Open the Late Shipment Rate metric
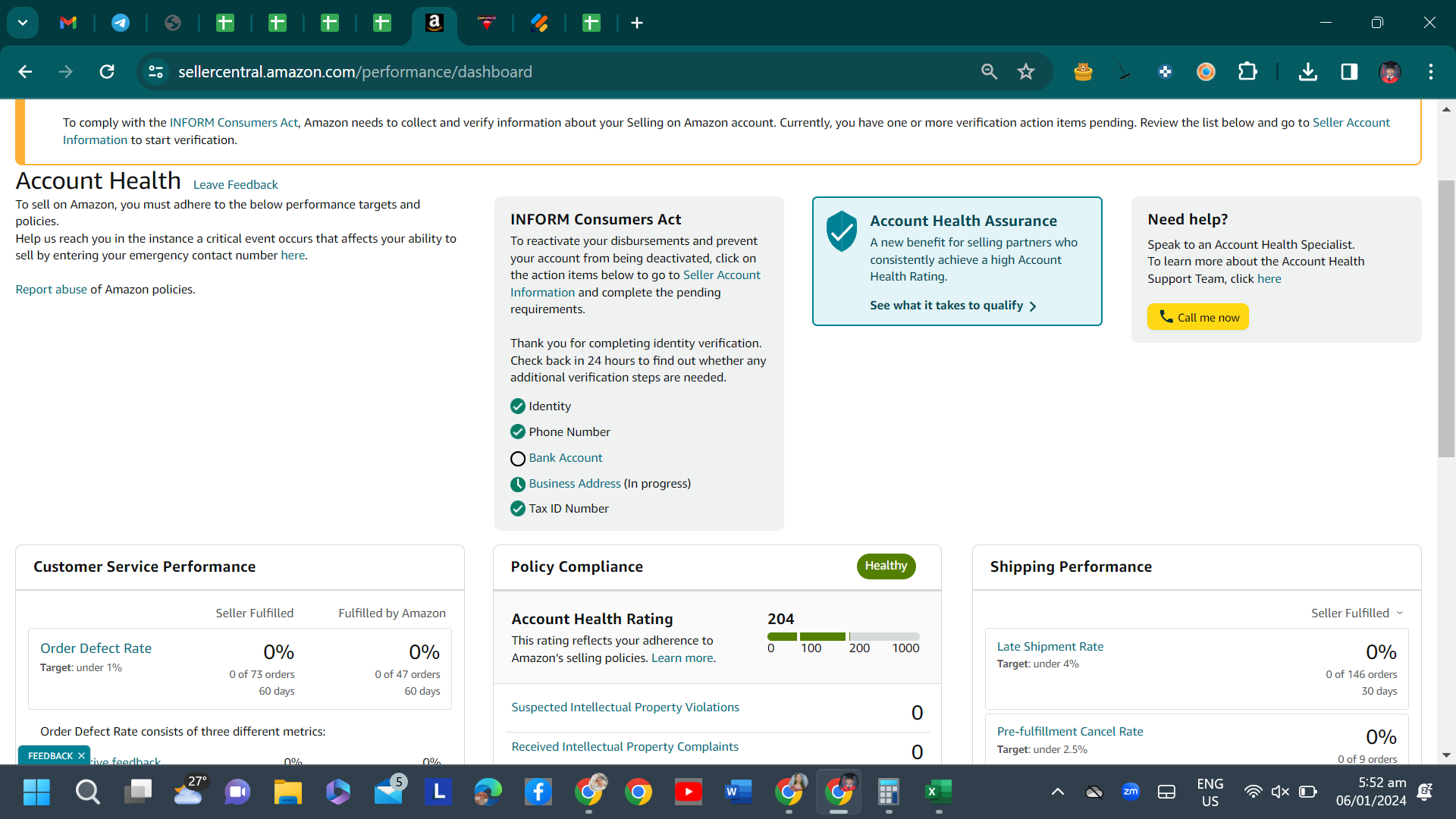 pyautogui.click(x=1050, y=647)
